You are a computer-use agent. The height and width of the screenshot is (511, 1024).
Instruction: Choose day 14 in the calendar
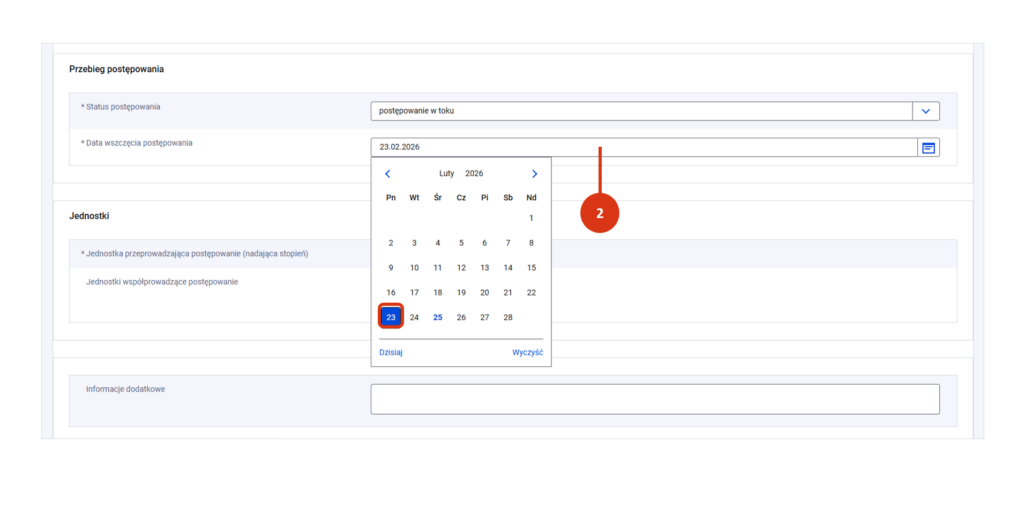point(508,268)
